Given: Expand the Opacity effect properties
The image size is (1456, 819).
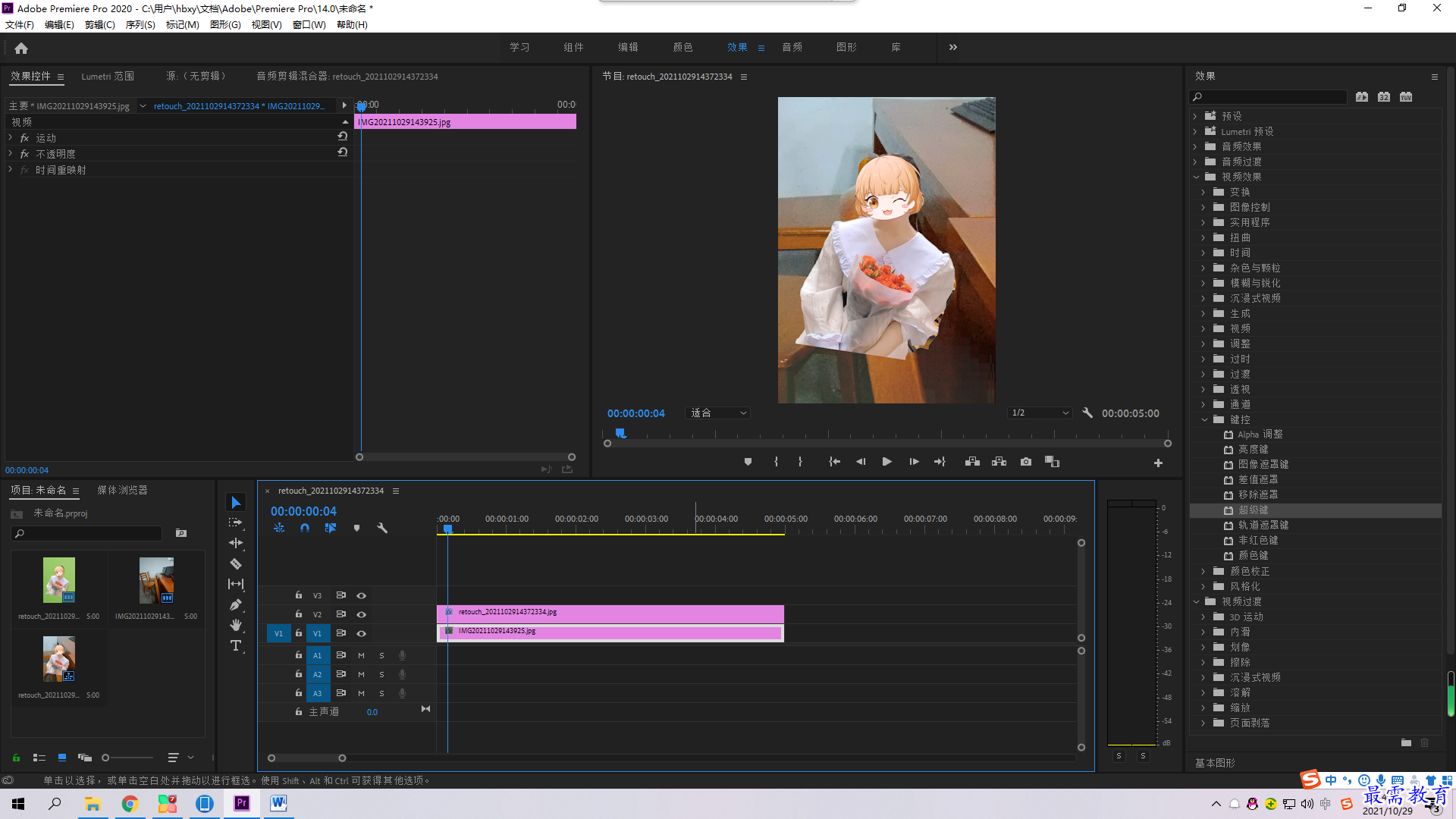Looking at the screenshot, I should tap(11, 154).
